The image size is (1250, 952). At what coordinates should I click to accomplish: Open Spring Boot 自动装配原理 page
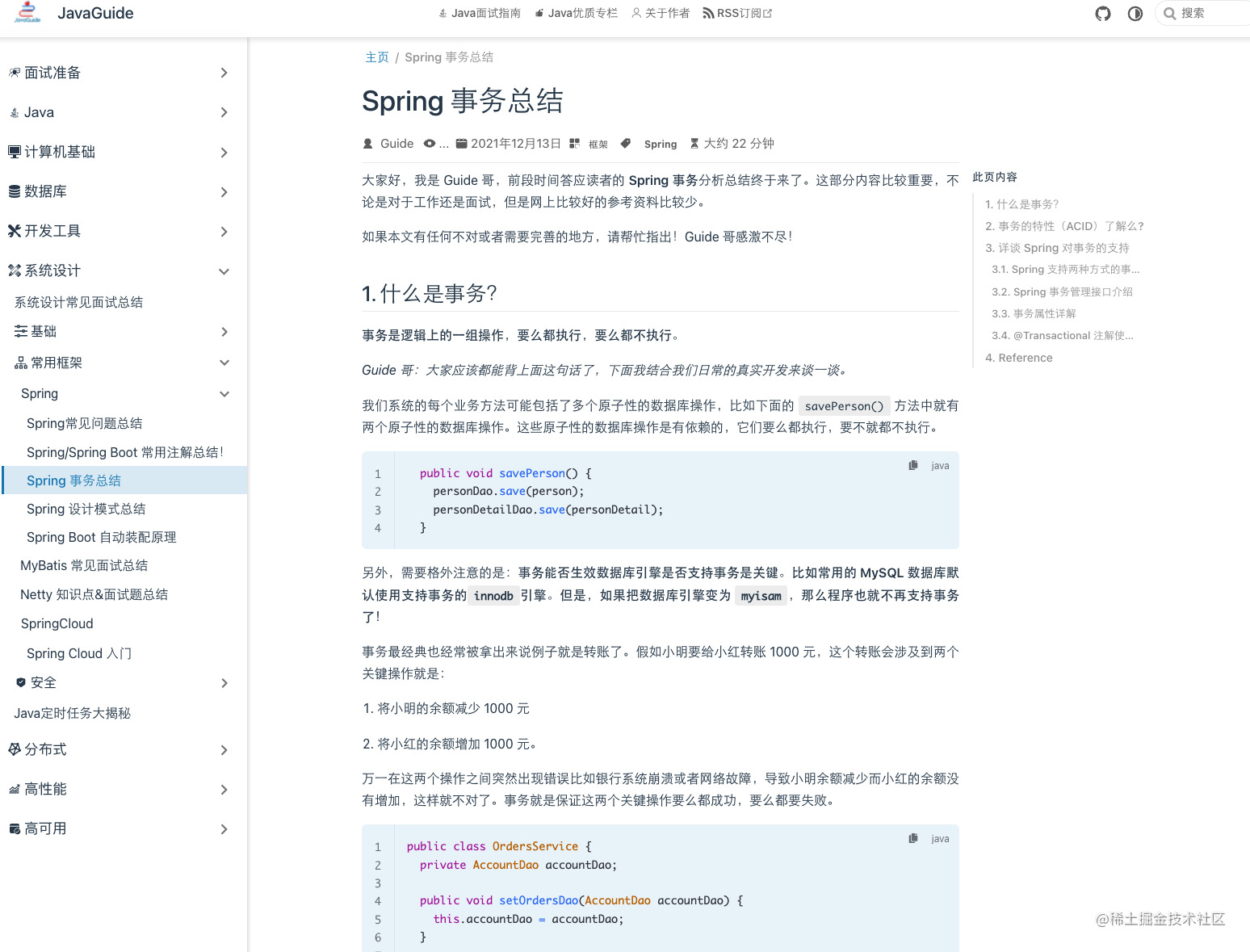102,537
